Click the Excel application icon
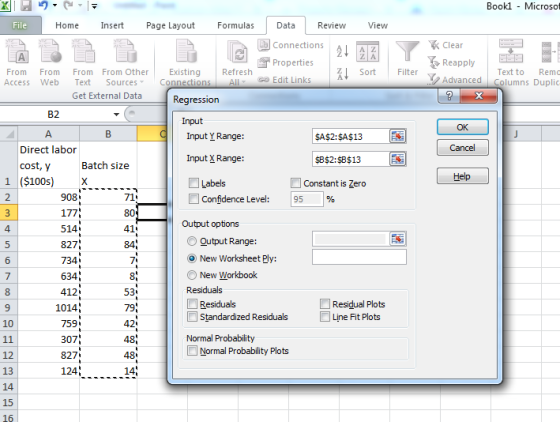This screenshot has height=422, width=560. [5, 5]
